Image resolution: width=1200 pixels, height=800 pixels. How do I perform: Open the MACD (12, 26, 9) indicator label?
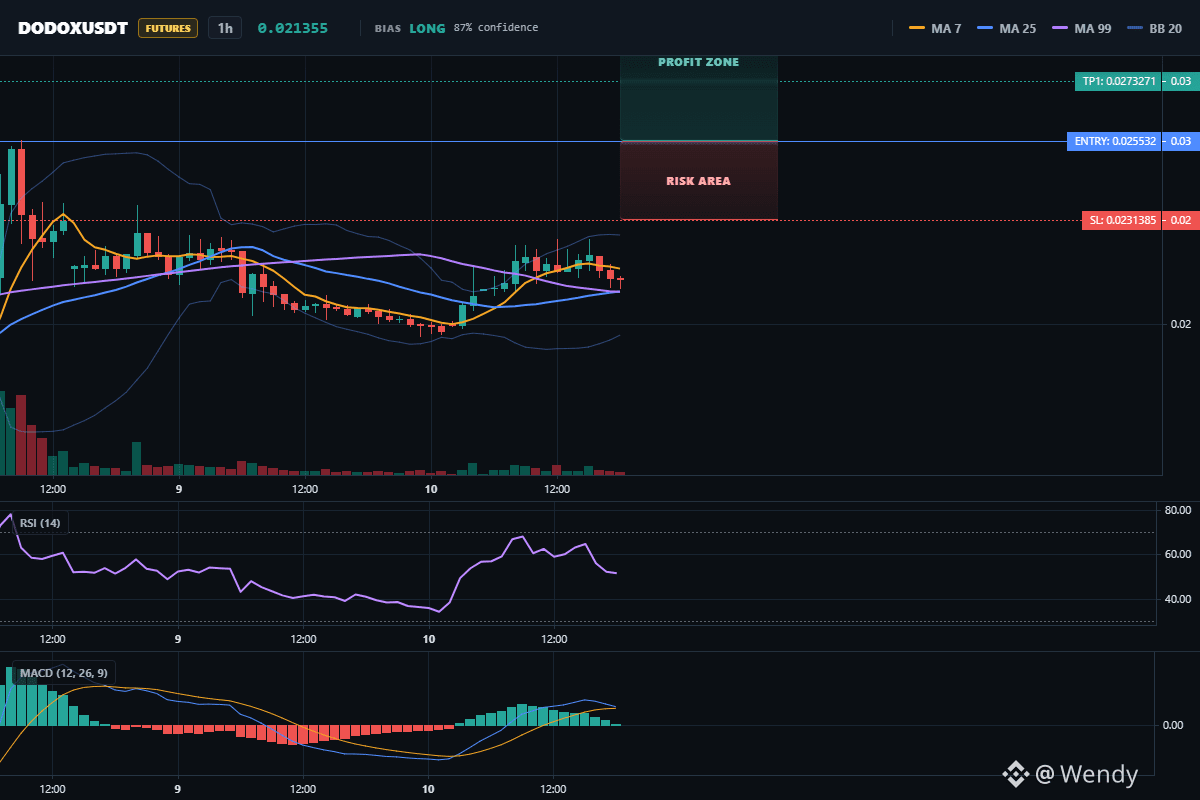pyautogui.click(x=64, y=673)
